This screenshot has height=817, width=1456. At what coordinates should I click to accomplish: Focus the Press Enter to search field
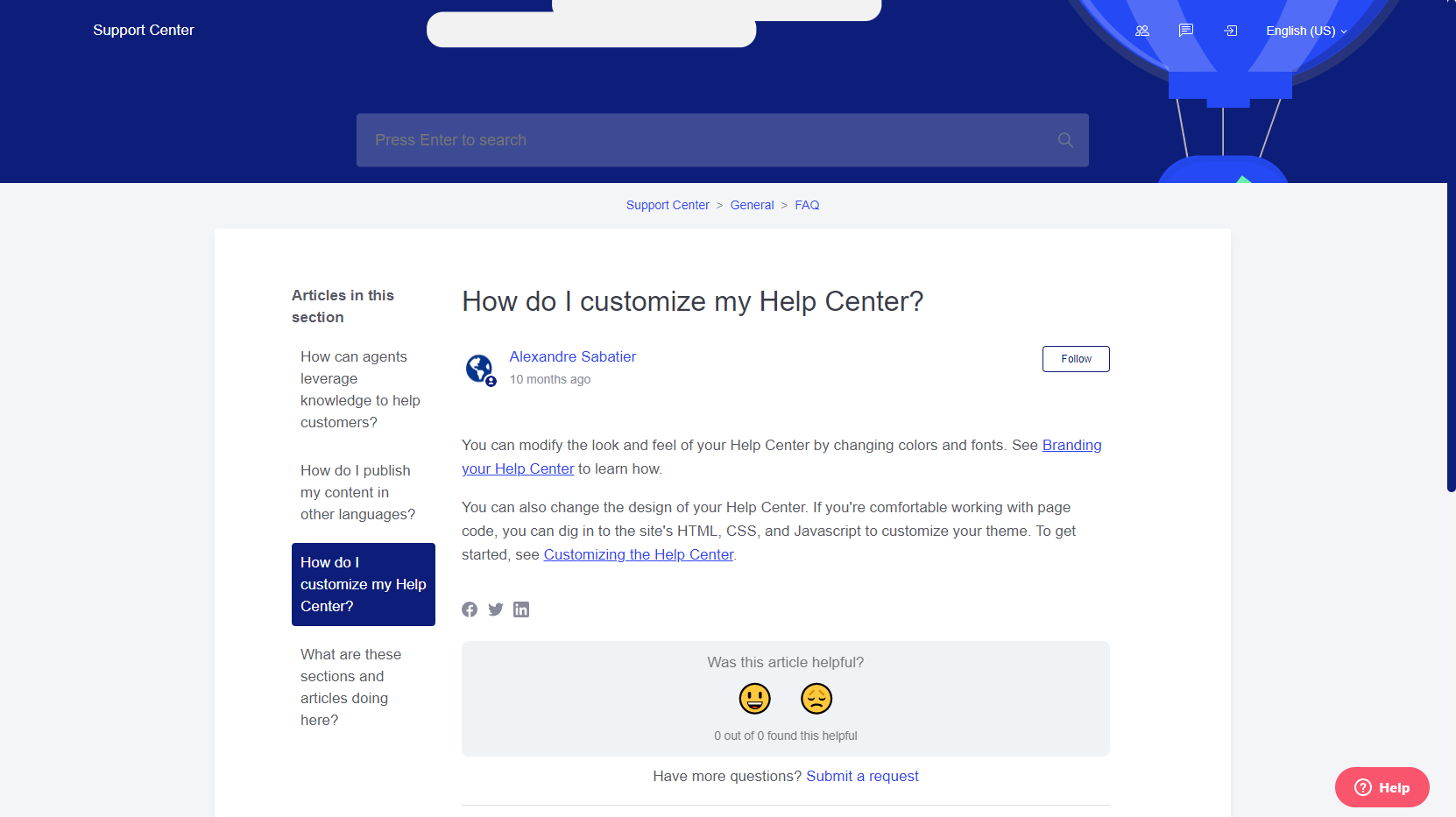click(722, 140)
